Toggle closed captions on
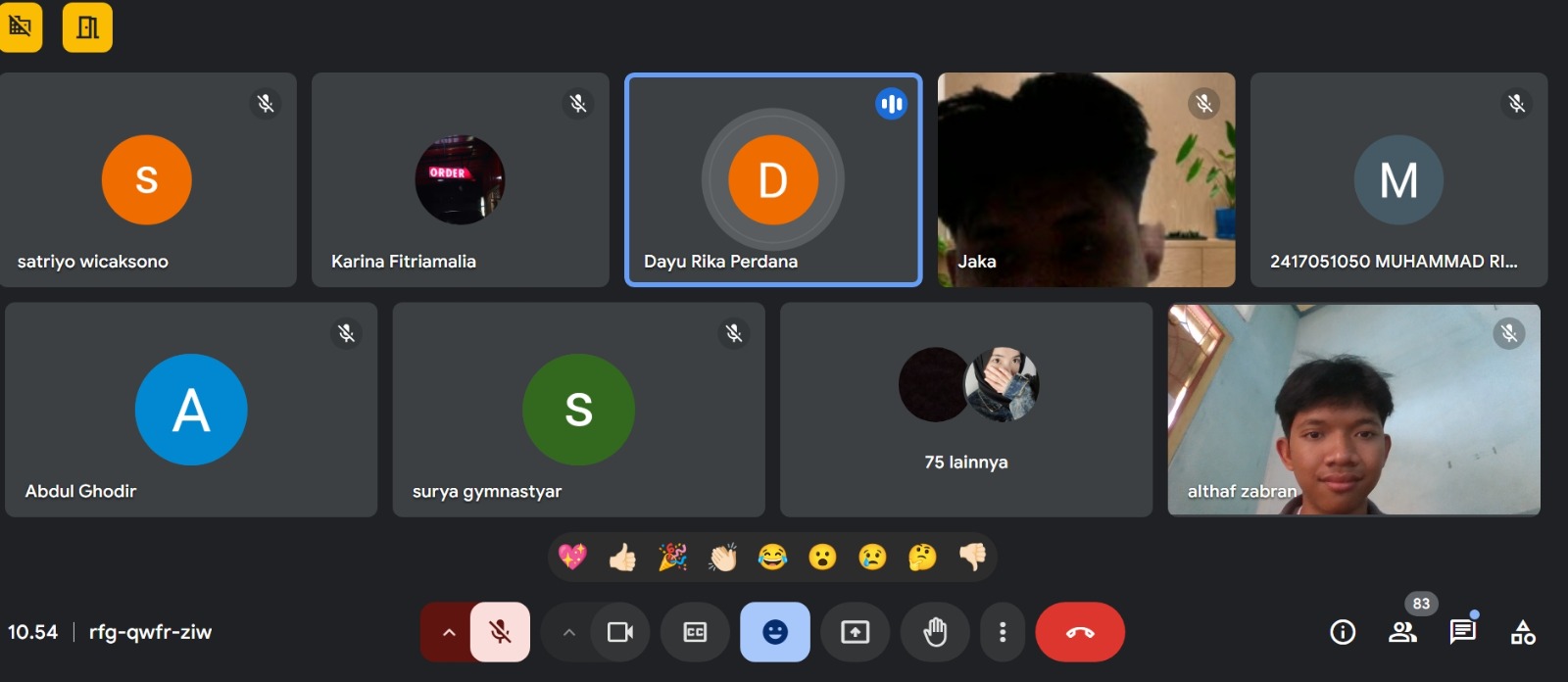The height and width of the screenshot is (682, 1568). click(x=695, y=632)
